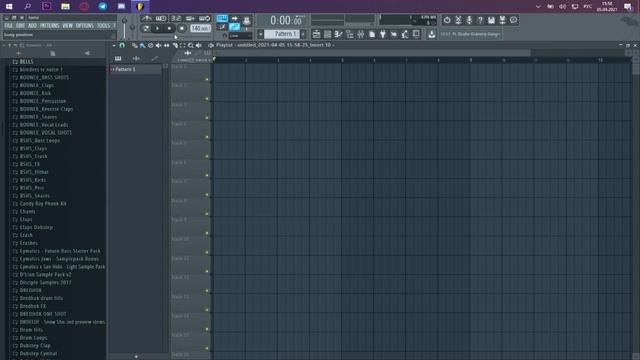Open the OPTIONS menu
This screenshot has width=640, height=360.
(x=85, y=26)
